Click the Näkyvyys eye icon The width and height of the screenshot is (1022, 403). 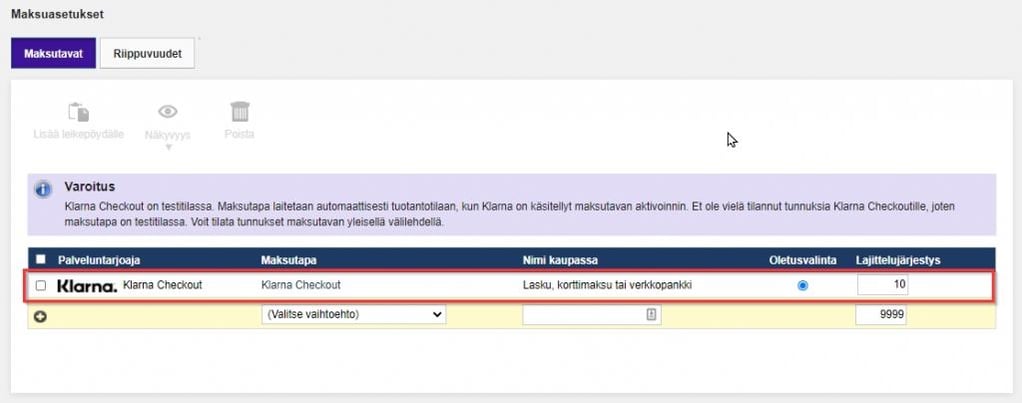(168, 112)
